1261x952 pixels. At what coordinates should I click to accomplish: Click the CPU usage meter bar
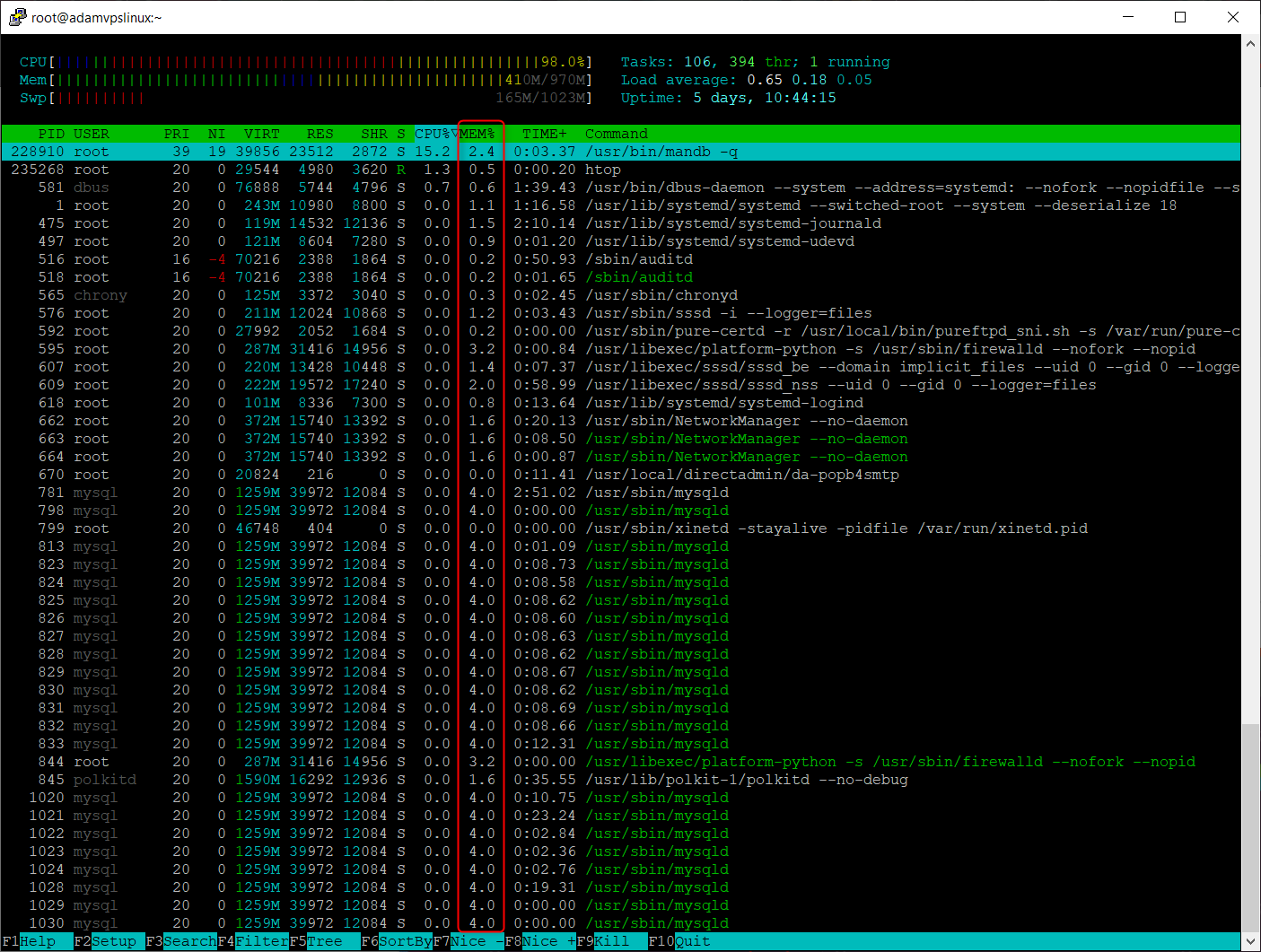(306, 62)
